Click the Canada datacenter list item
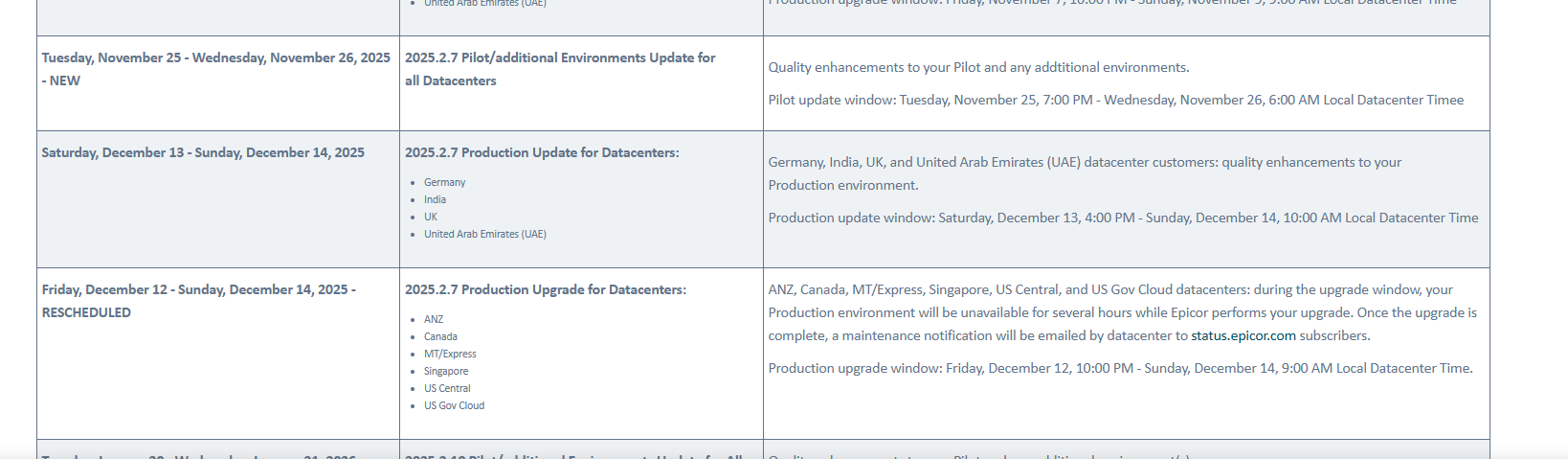Image resolution: width=1568 pixels, height=459 pixels. pyautogui.click(x=440, y=336)
